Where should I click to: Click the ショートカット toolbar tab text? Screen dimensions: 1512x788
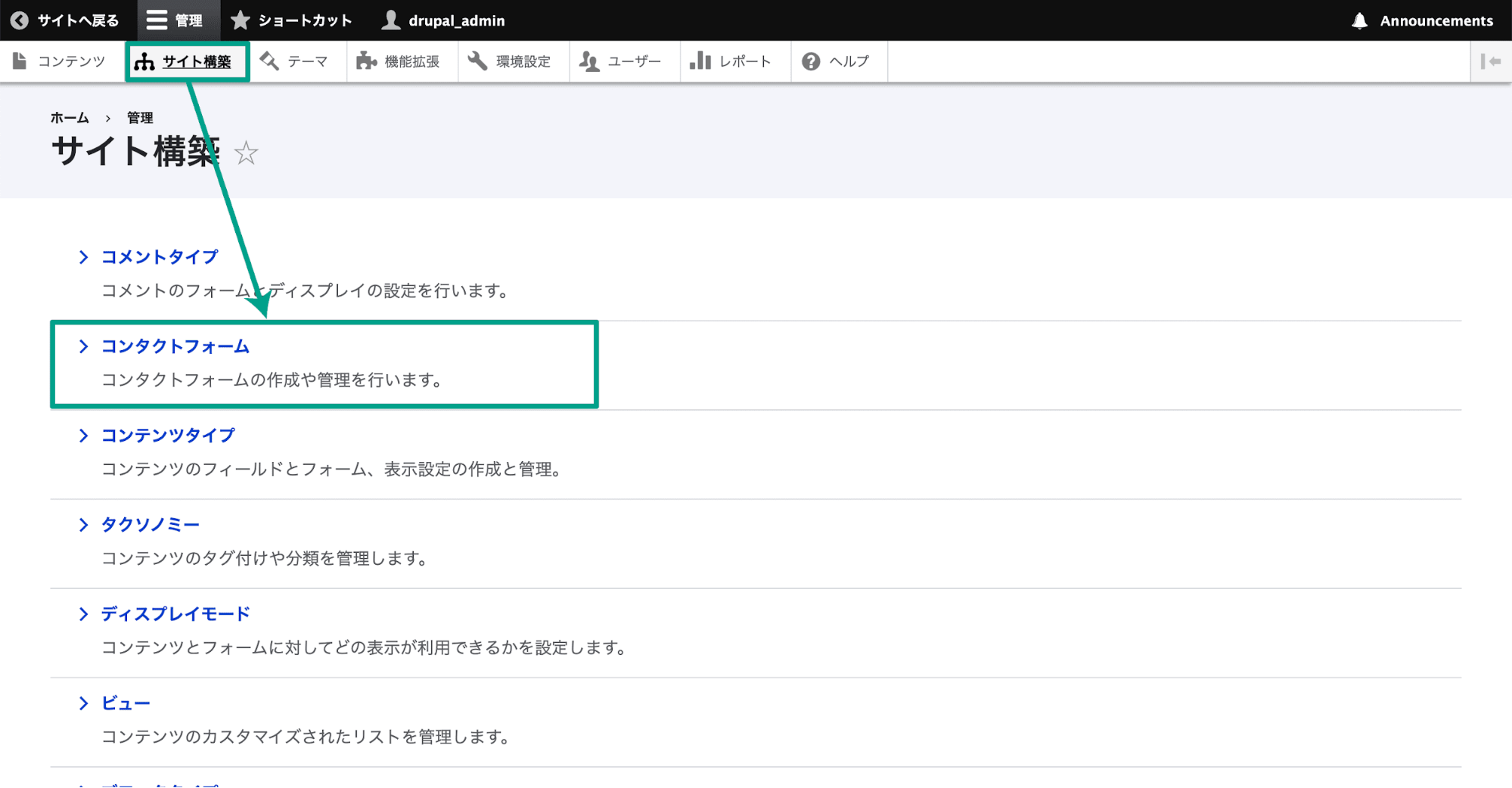tap(306, 20)
